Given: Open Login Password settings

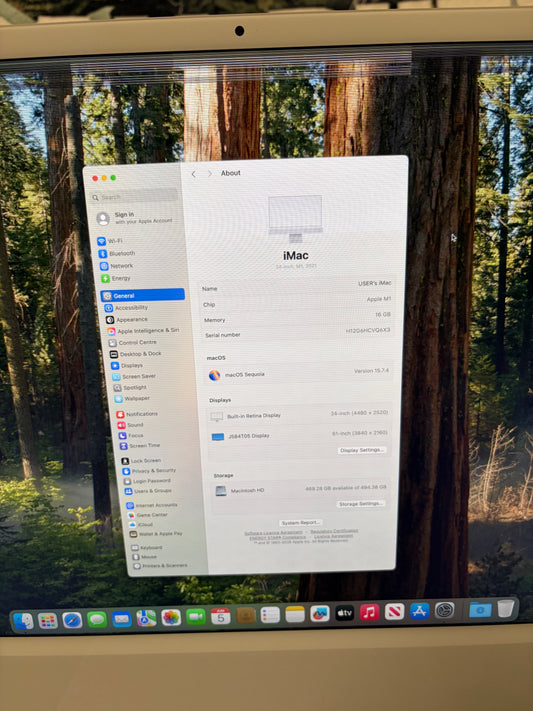Looking at the screenshot, I should click(147, 481).
